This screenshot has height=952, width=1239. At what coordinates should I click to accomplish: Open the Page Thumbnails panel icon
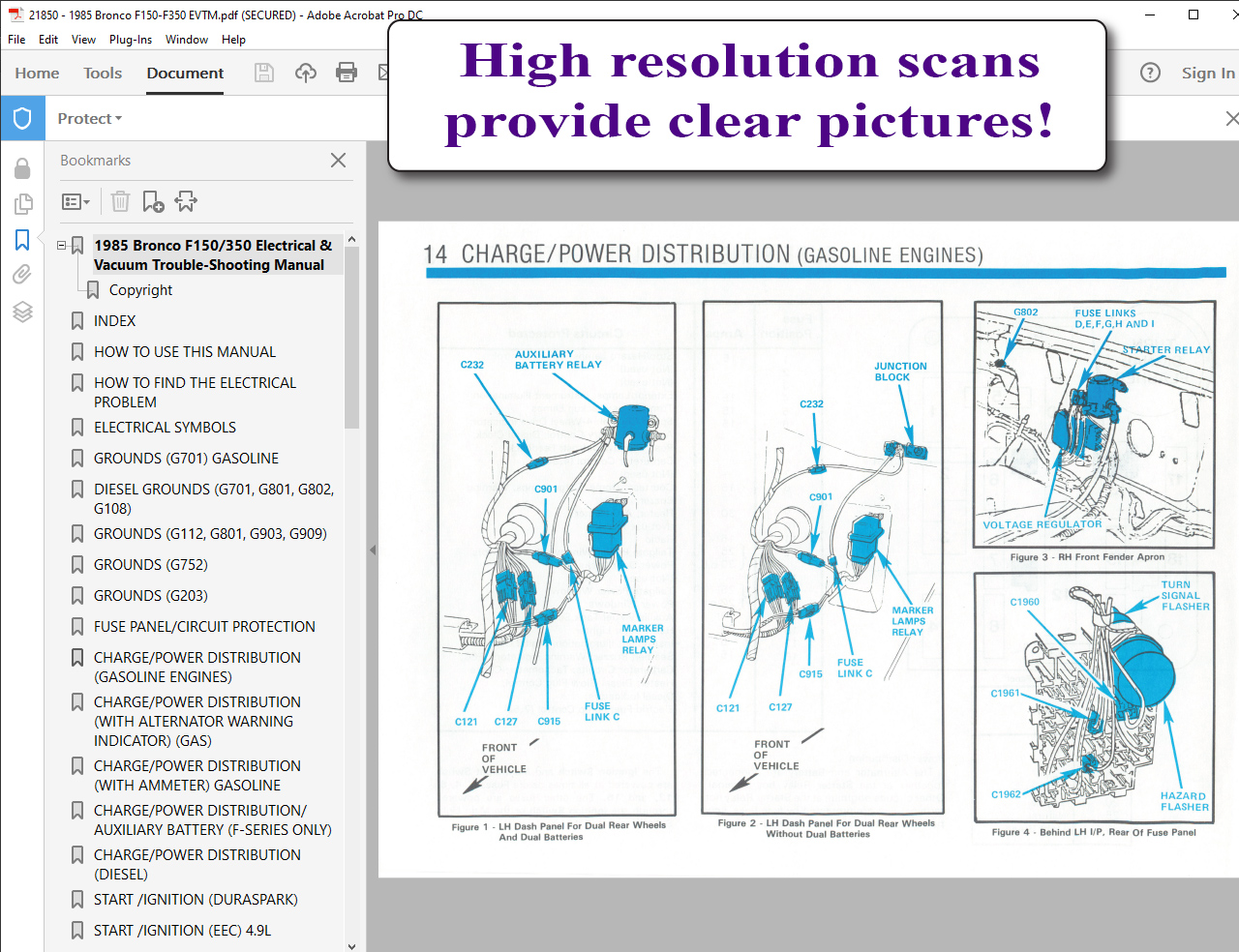22,204
